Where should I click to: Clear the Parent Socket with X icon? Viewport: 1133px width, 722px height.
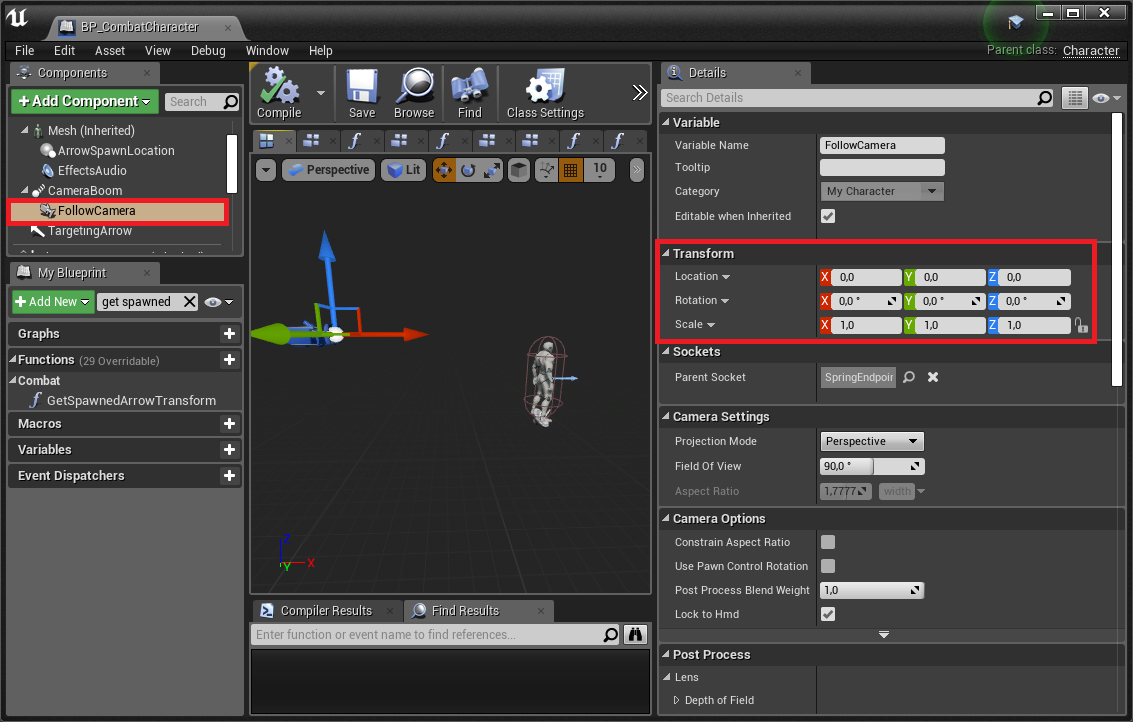click(x=933, y=378)
